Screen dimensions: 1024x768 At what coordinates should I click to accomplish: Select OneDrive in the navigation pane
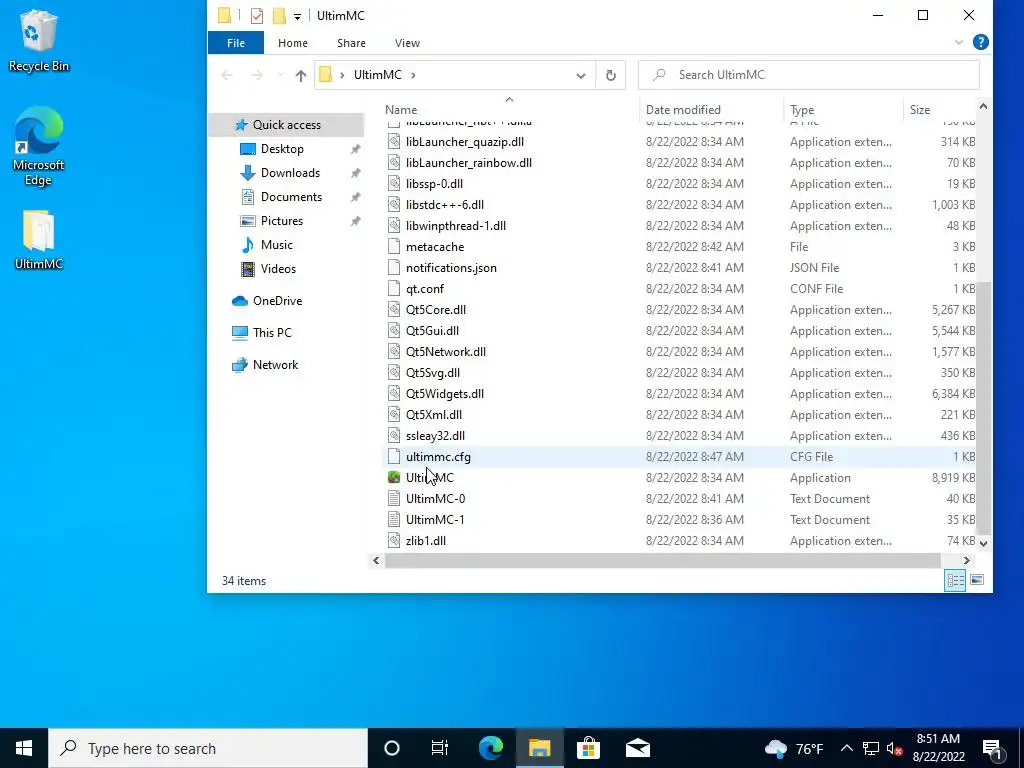(277, 301)
